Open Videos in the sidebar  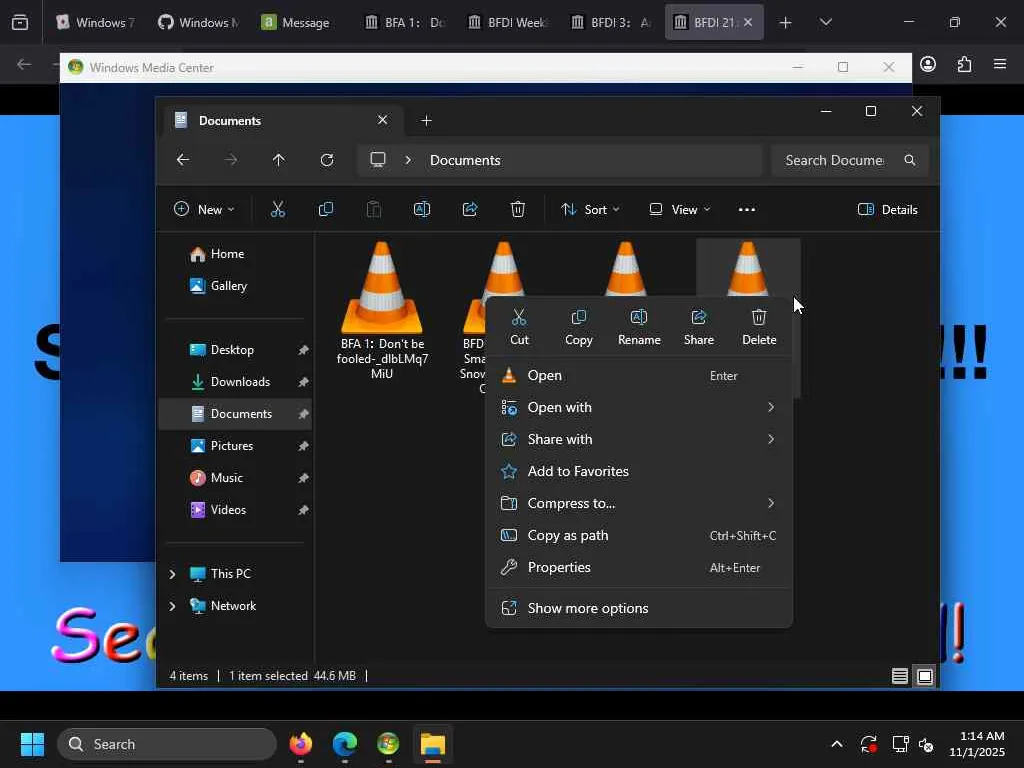click(235, 510)
